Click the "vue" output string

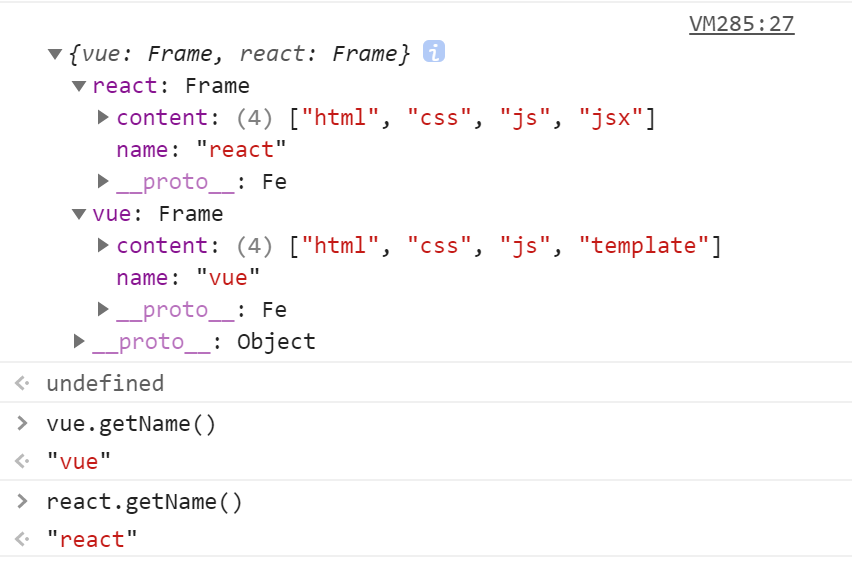79,461
